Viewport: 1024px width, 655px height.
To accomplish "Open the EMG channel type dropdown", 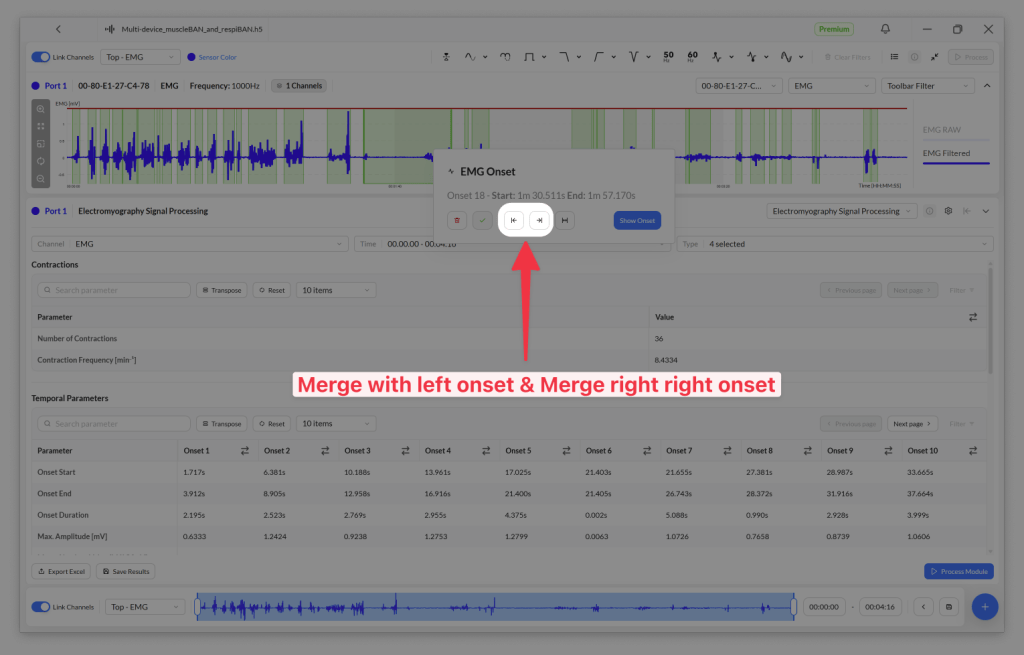I will coord(831,86).
